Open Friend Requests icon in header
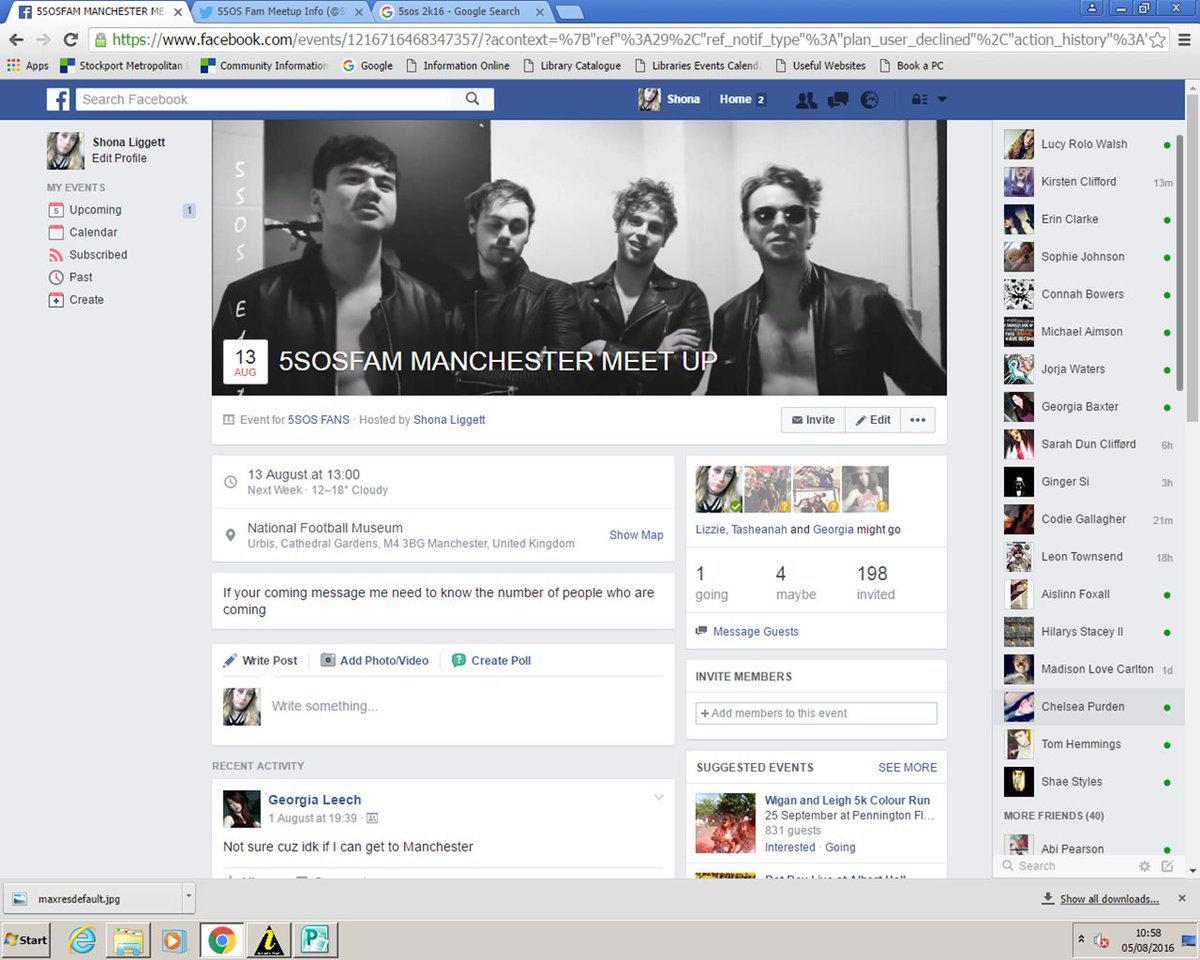1200x960 pixels. pyautogui.click(x=806, y=100)
